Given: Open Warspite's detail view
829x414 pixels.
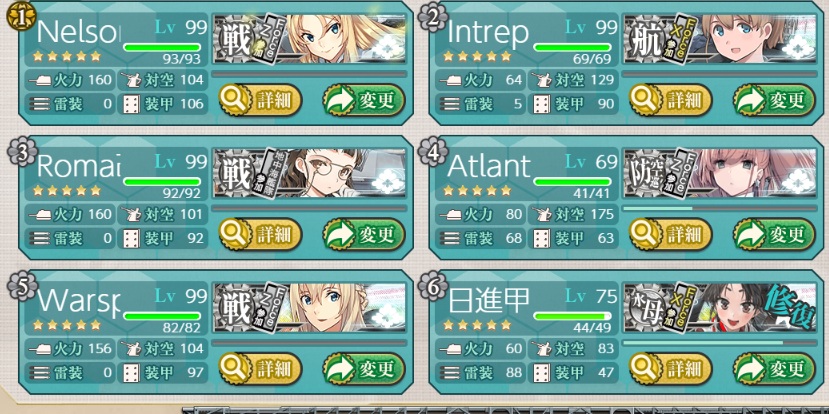Looking at the screenshot, I should (260, 369).
